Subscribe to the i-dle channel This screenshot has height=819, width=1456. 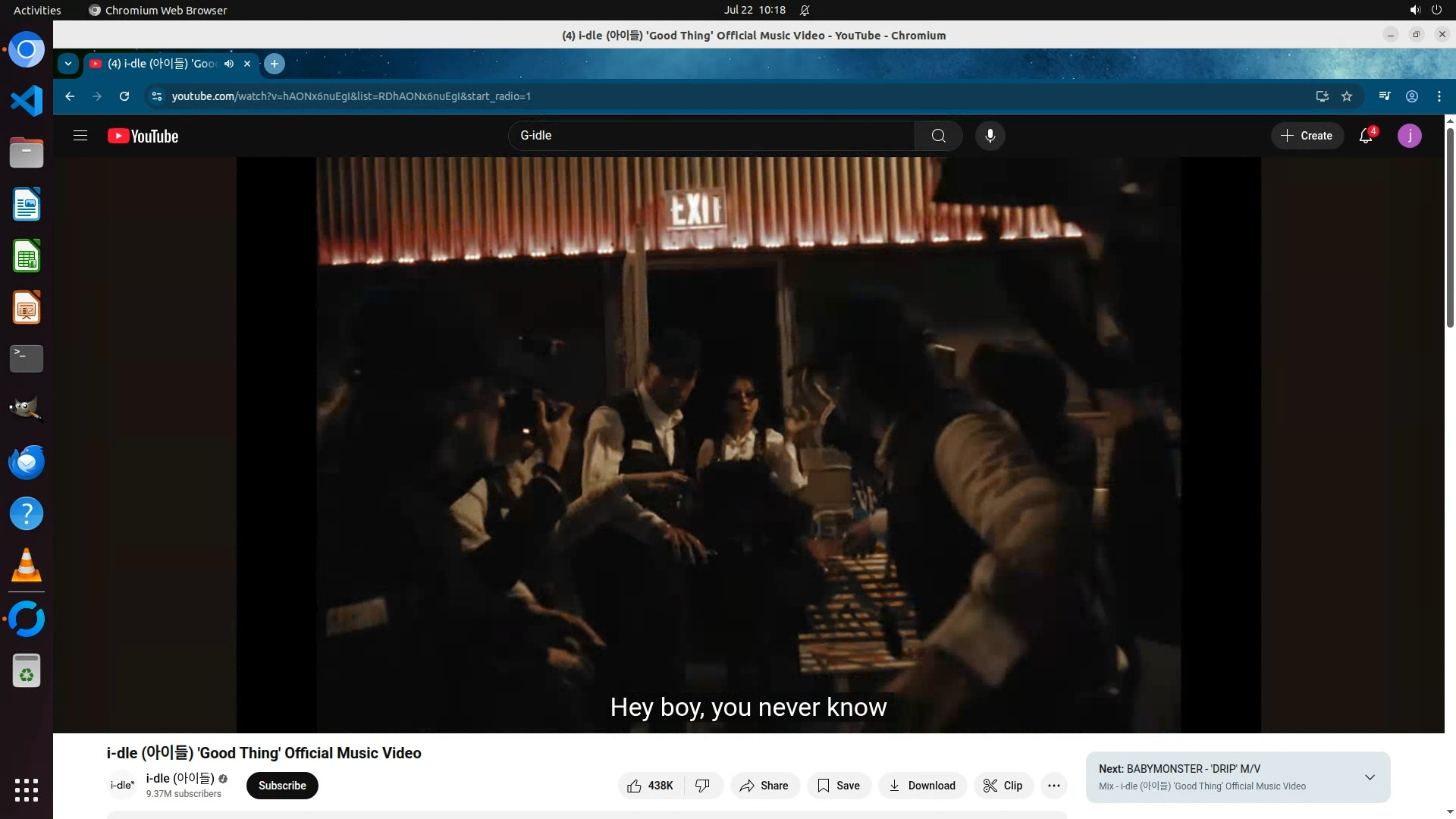[282, 786]
